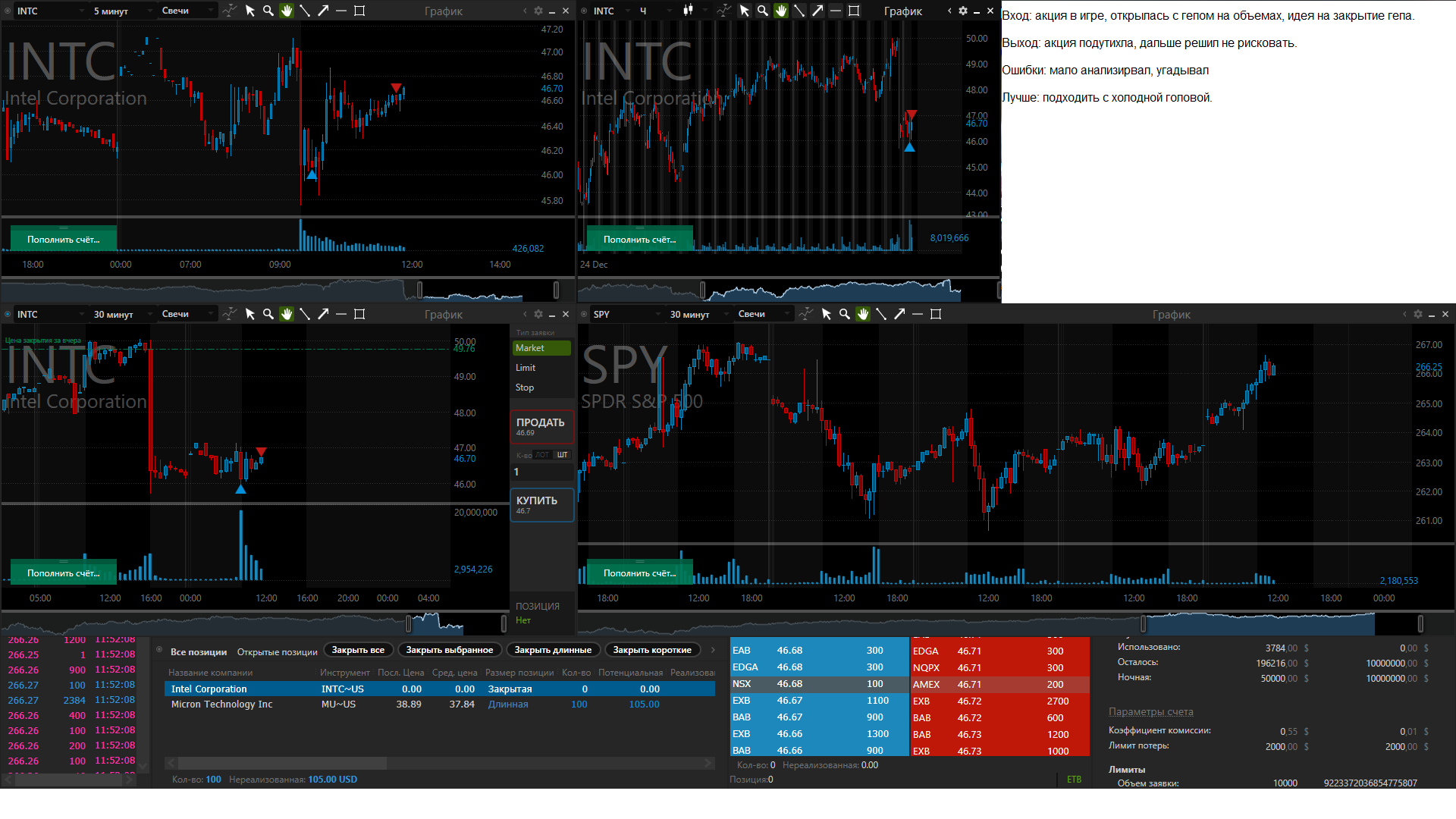This screenshot has width=1456, height=819.
Task: Open indicators icon in INTC 30-minute chart
Action: click(x=230, y=314)
